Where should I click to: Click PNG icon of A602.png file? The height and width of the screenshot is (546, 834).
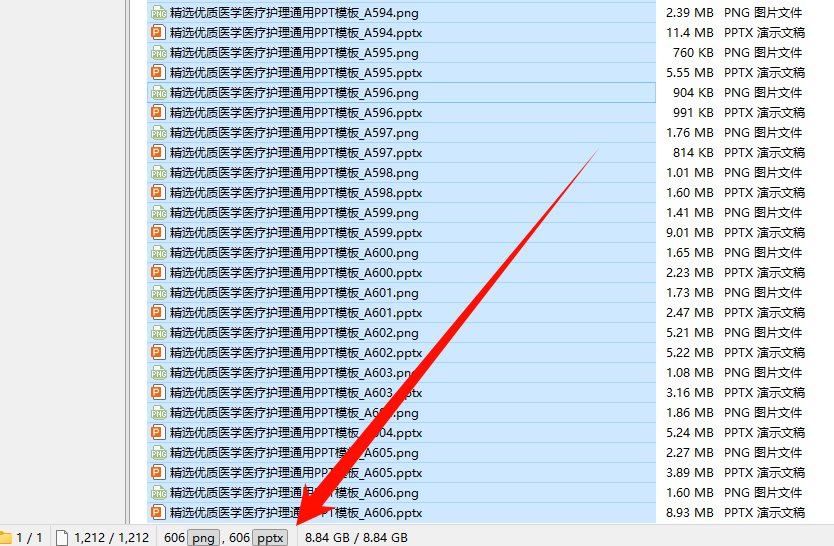(x=159, y=333)
